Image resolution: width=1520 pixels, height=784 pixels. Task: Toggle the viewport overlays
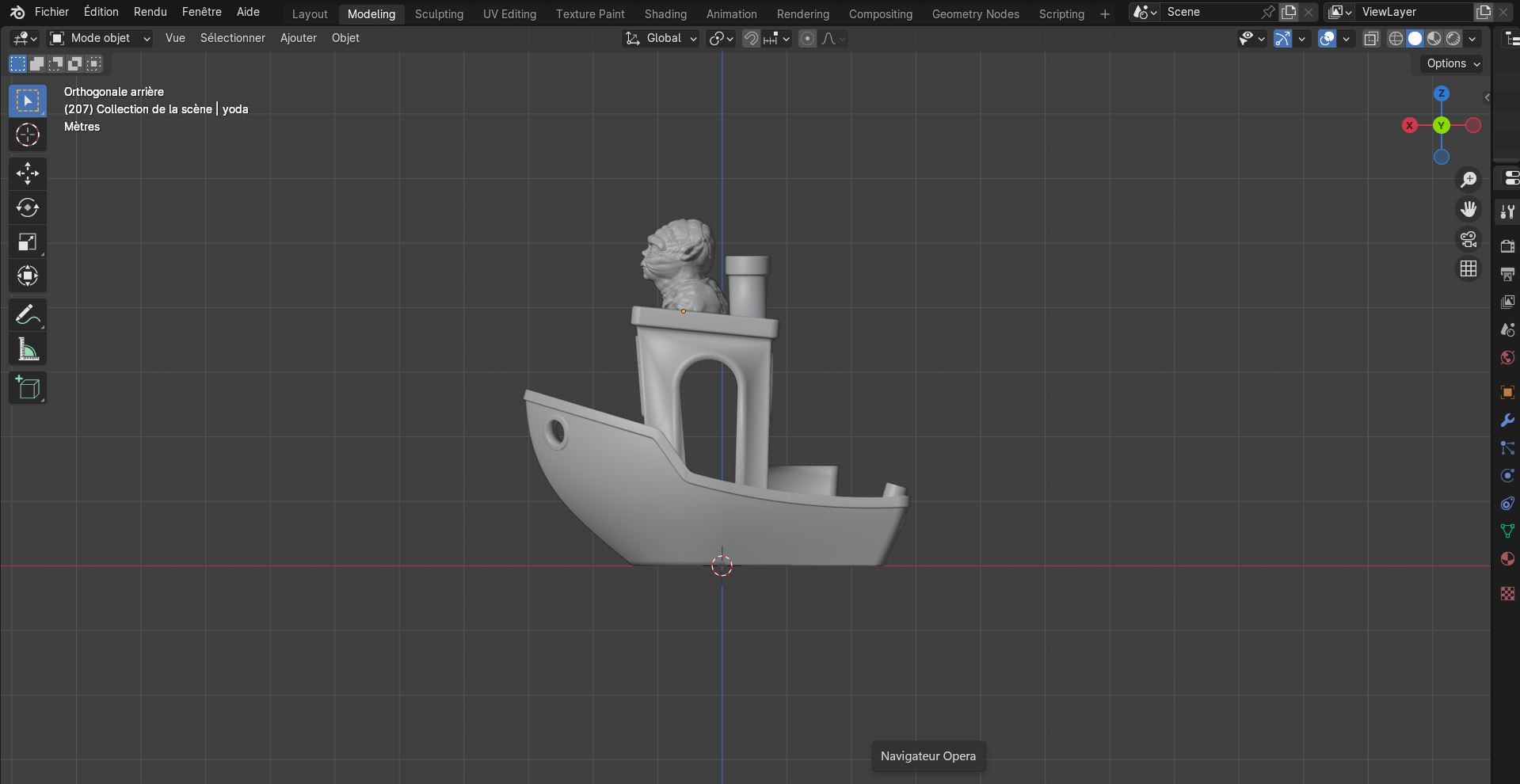1327,38
